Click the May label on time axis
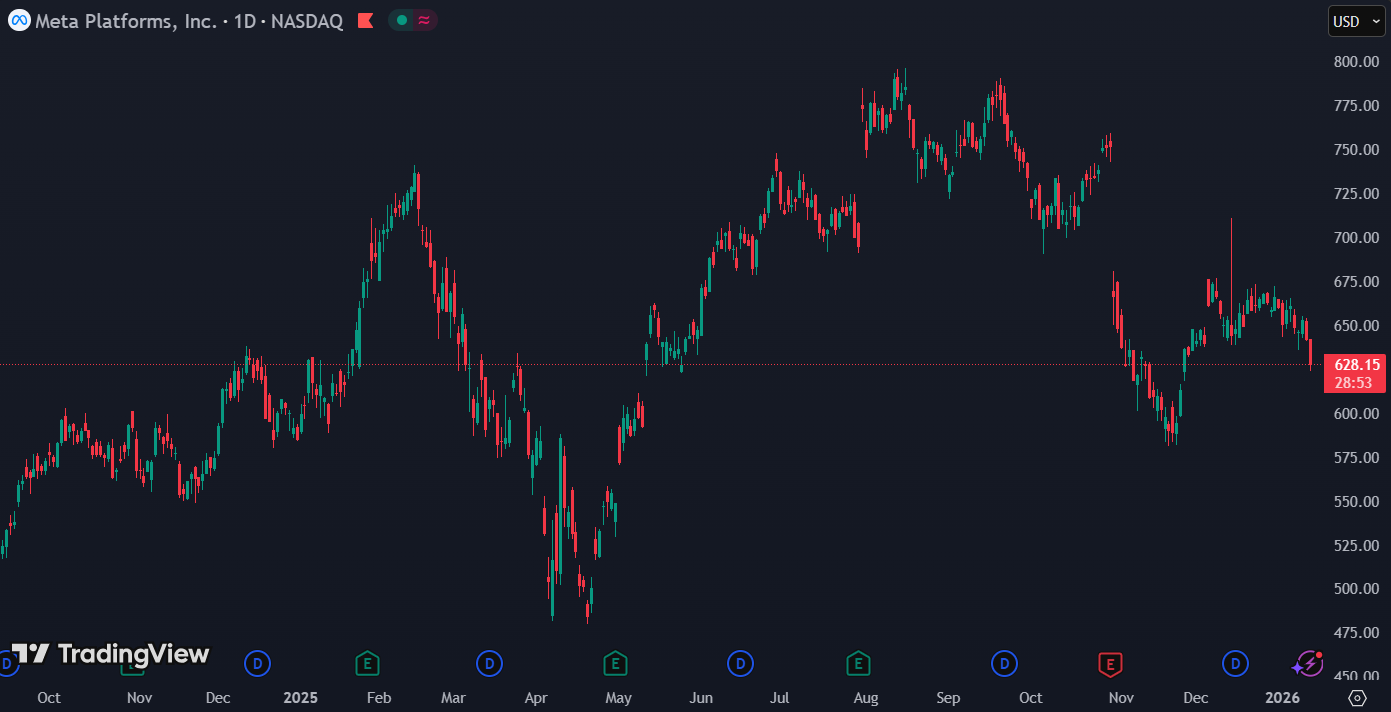 [619, 698]
